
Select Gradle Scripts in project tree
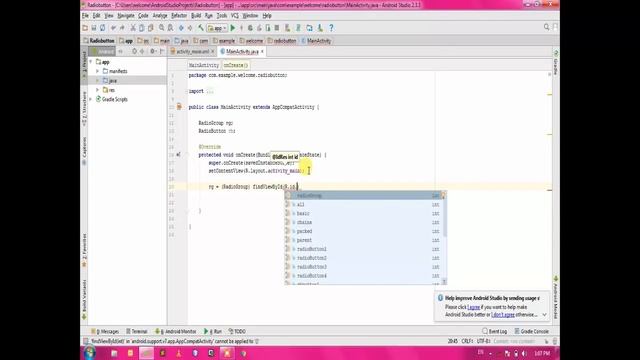(115, 99)
